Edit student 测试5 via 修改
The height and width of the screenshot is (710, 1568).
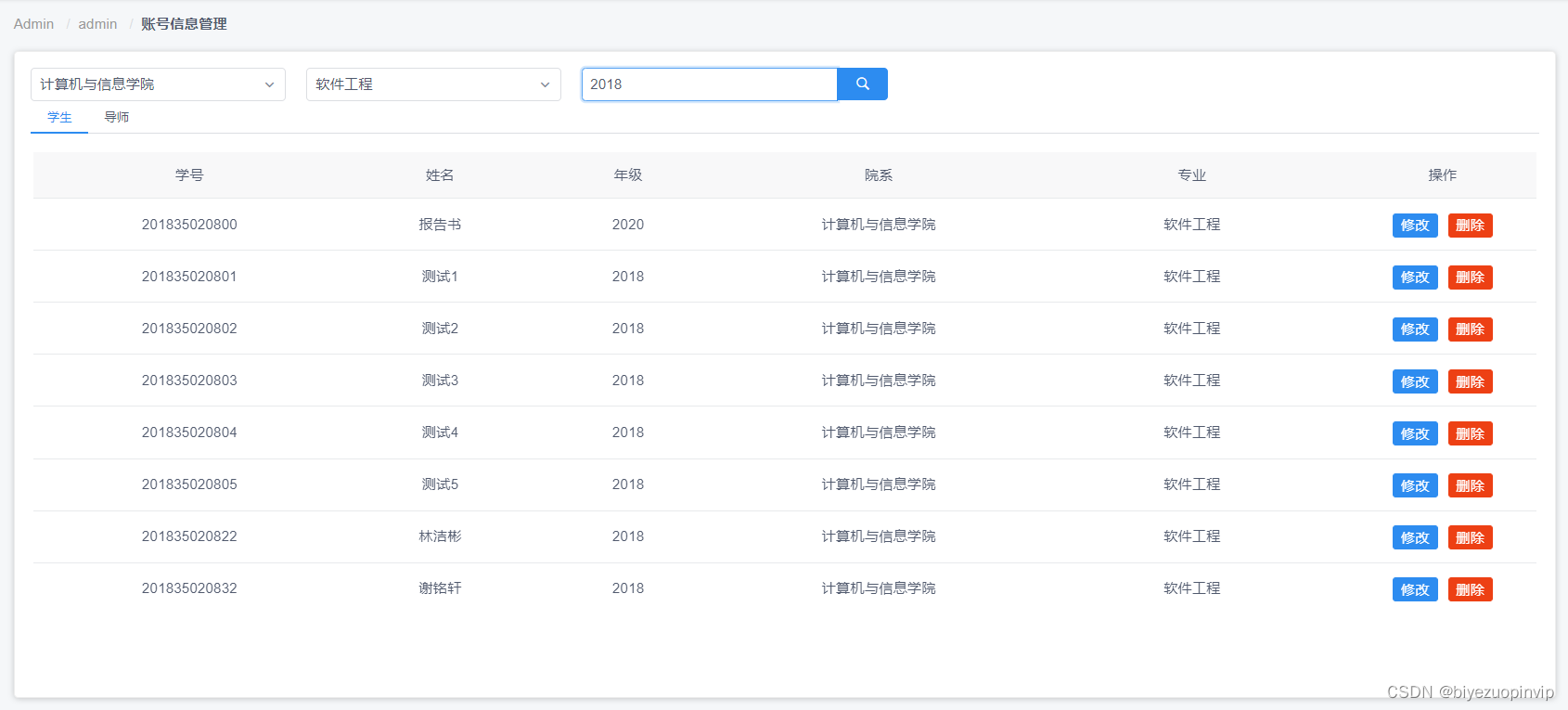(1415, 485)
